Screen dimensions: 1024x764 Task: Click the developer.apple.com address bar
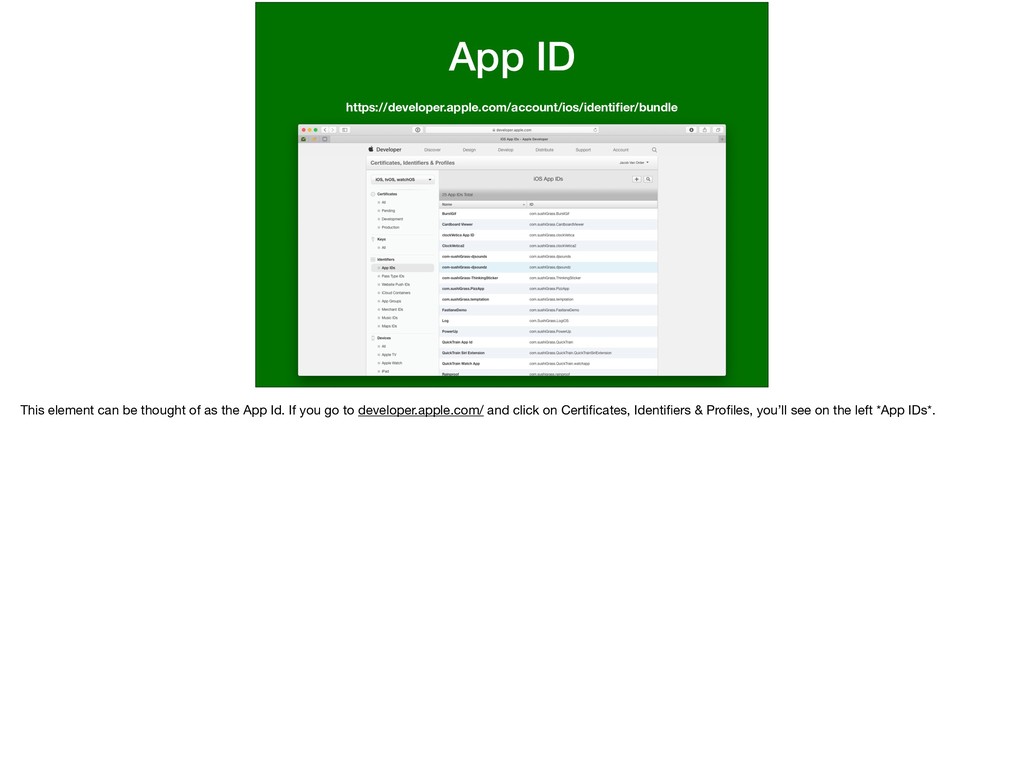(x=511, y=130)
